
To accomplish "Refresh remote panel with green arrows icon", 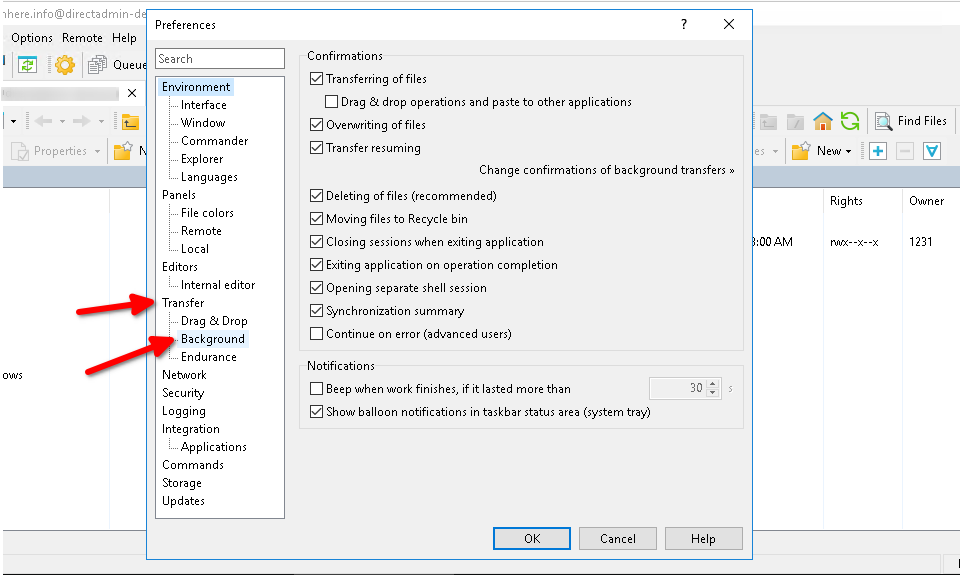I will [850, 122].
